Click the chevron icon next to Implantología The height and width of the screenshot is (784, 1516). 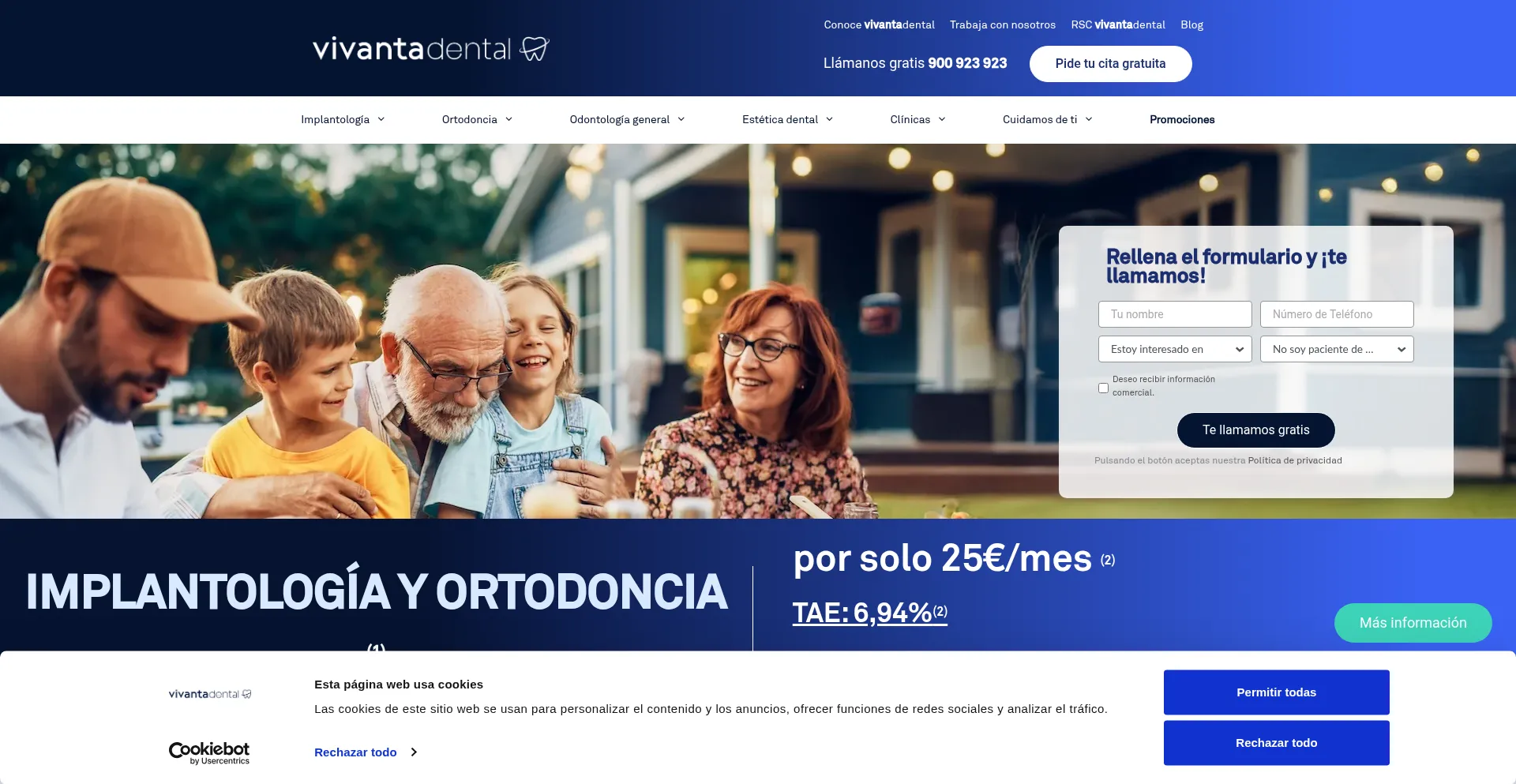pyautogui.click(x=381, y=119)
